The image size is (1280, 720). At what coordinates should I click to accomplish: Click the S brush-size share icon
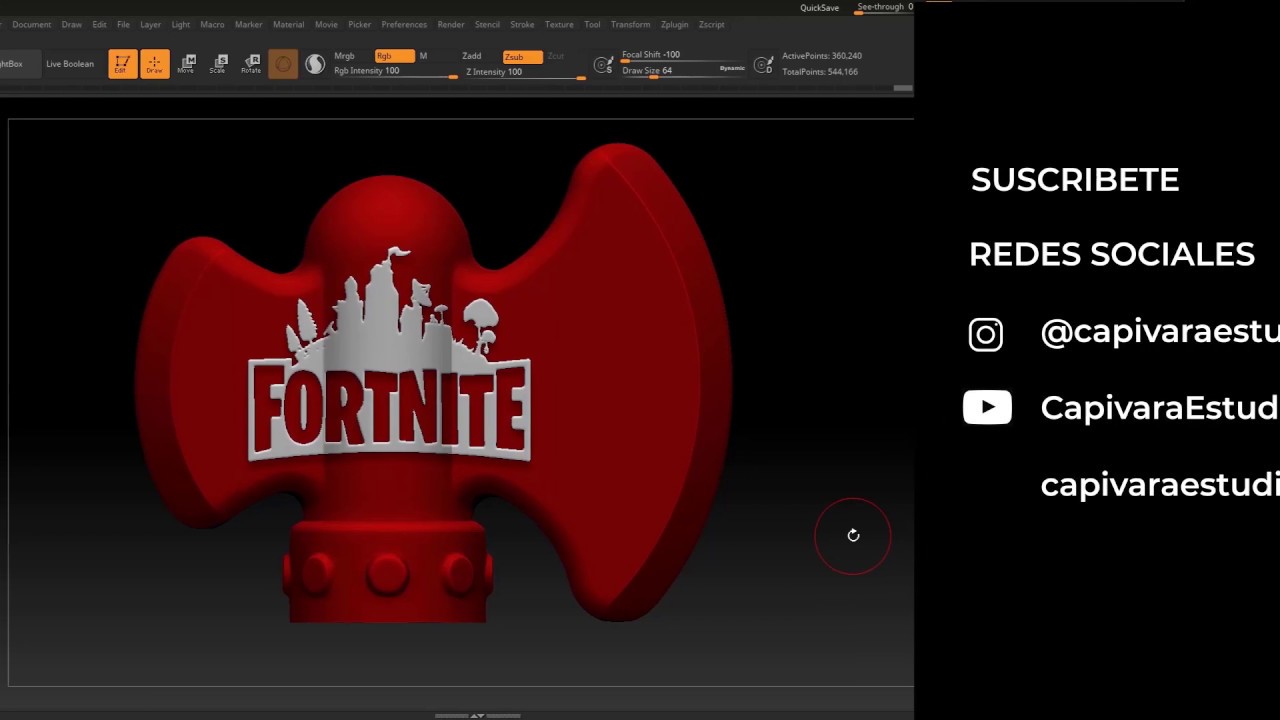click(x=603, y=65)
